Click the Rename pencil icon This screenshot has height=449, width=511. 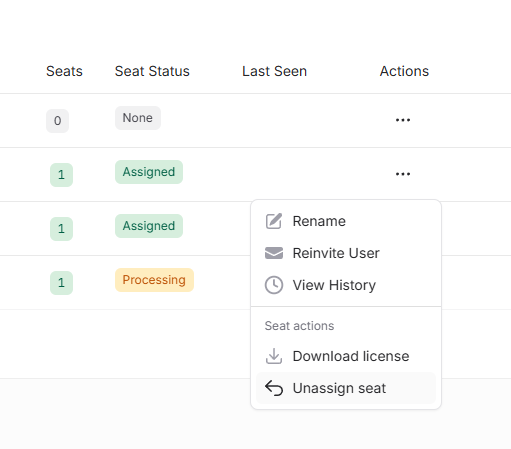[274, 221]
